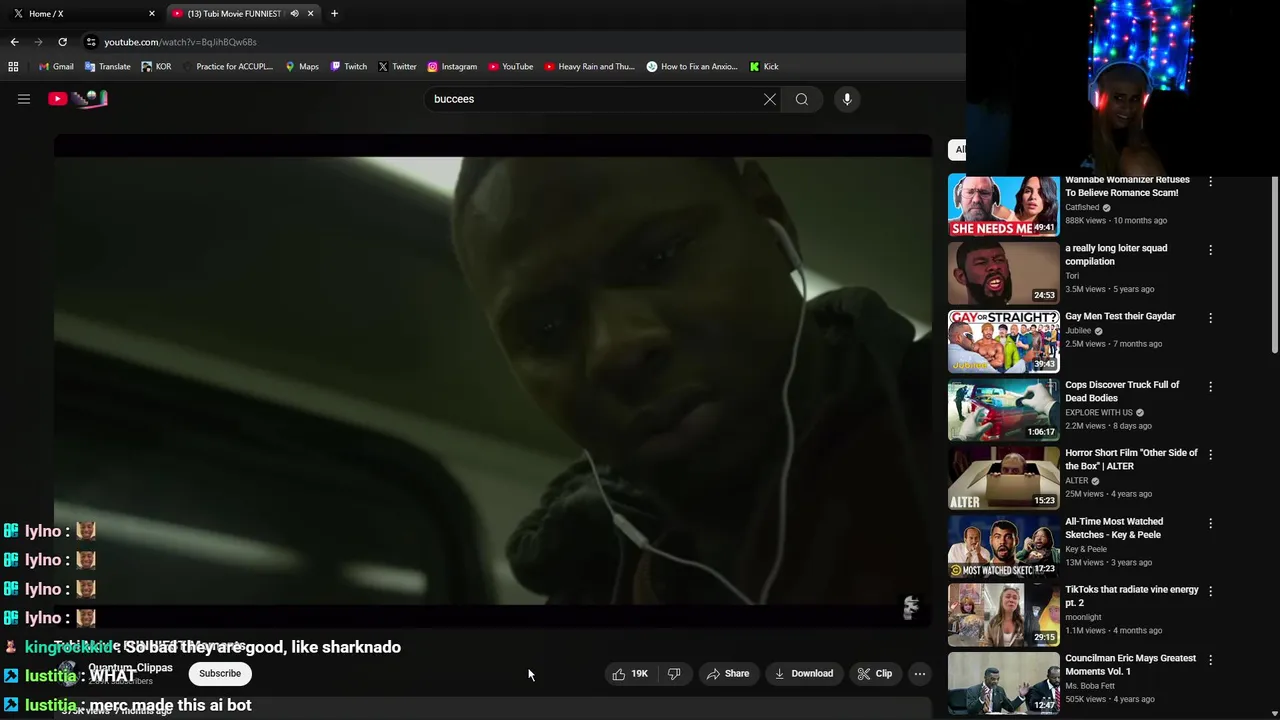Viewport: 1280px width, 720px height.
Task: Create a Clip with scissors button
Action: (874, 674)
